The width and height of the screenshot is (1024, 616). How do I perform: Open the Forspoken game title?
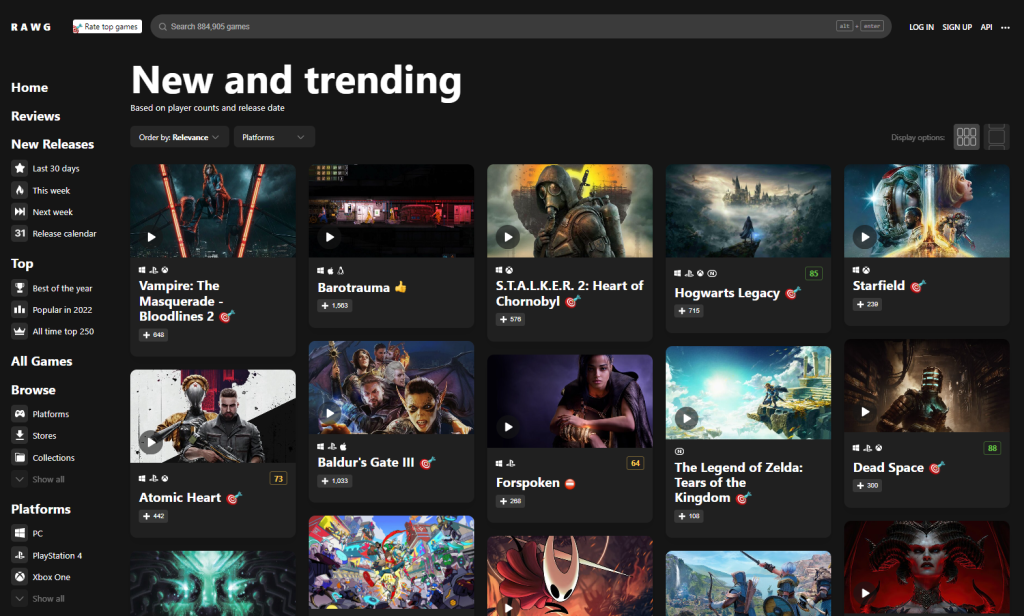(528, 483)
